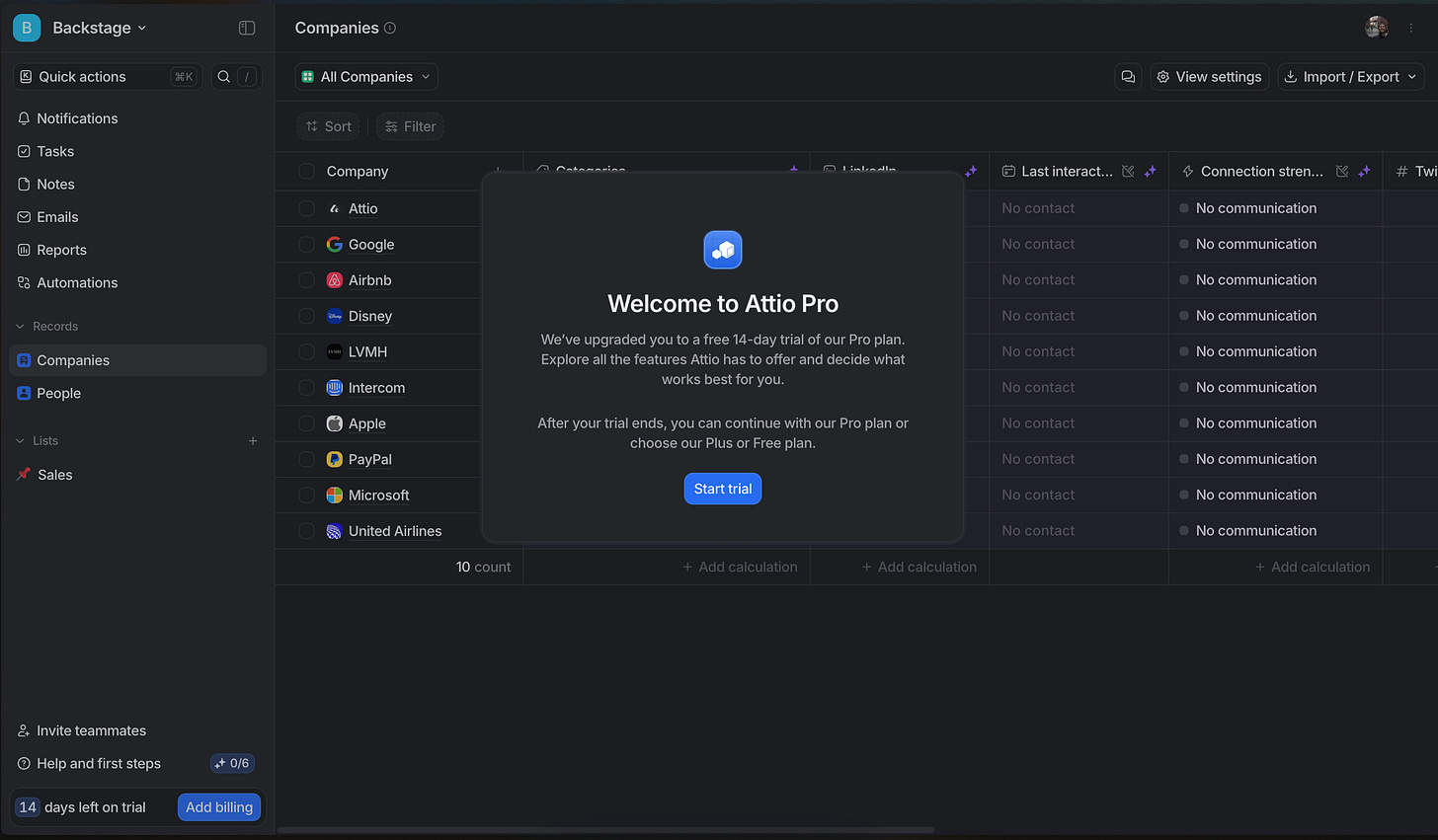Open Automations in sidebar
1438x840 pixels.
pyautogui.click(x=138, y=282)
